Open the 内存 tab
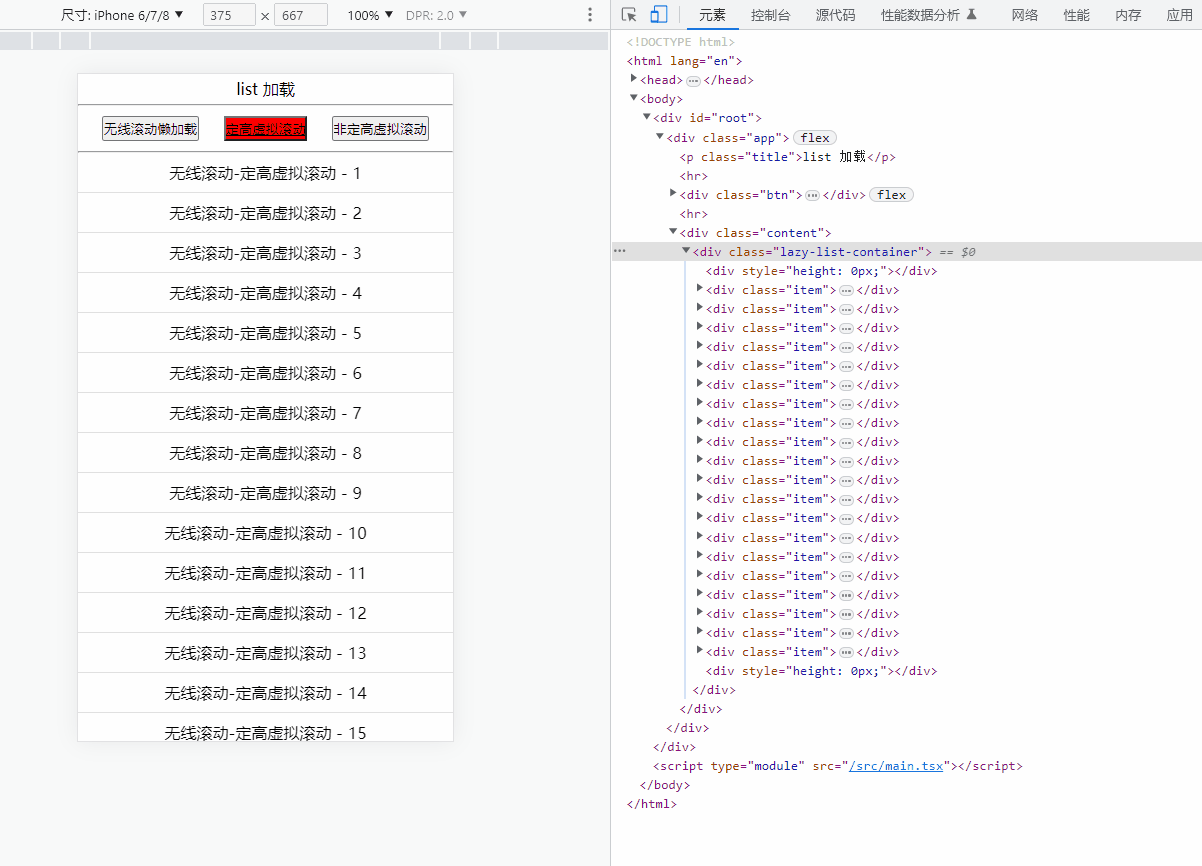Screen dimensions: 1202x866 tap(1128, 15)
